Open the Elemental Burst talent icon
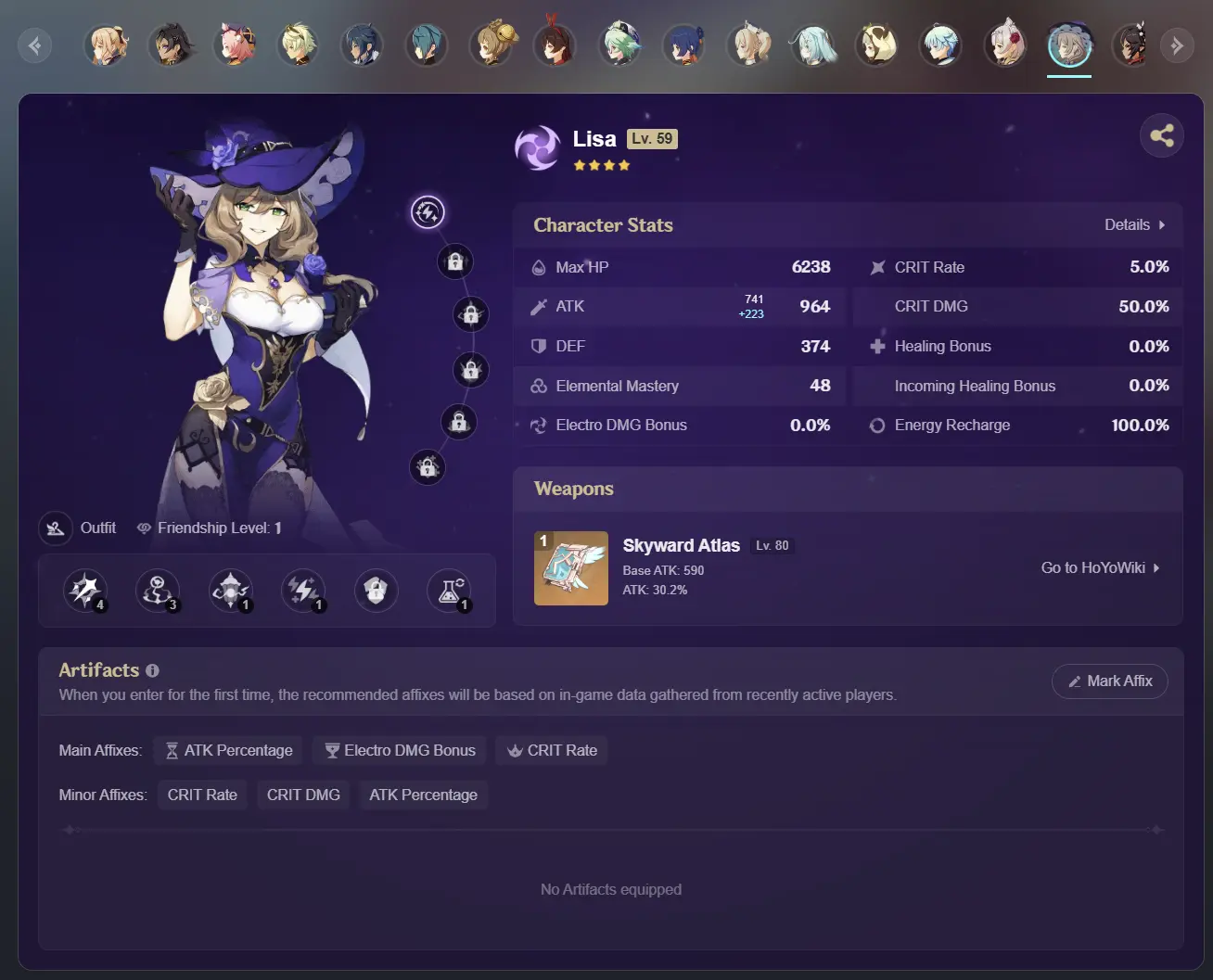The height and width of the screenshot is (980, 1213). [x=231, y=591]
